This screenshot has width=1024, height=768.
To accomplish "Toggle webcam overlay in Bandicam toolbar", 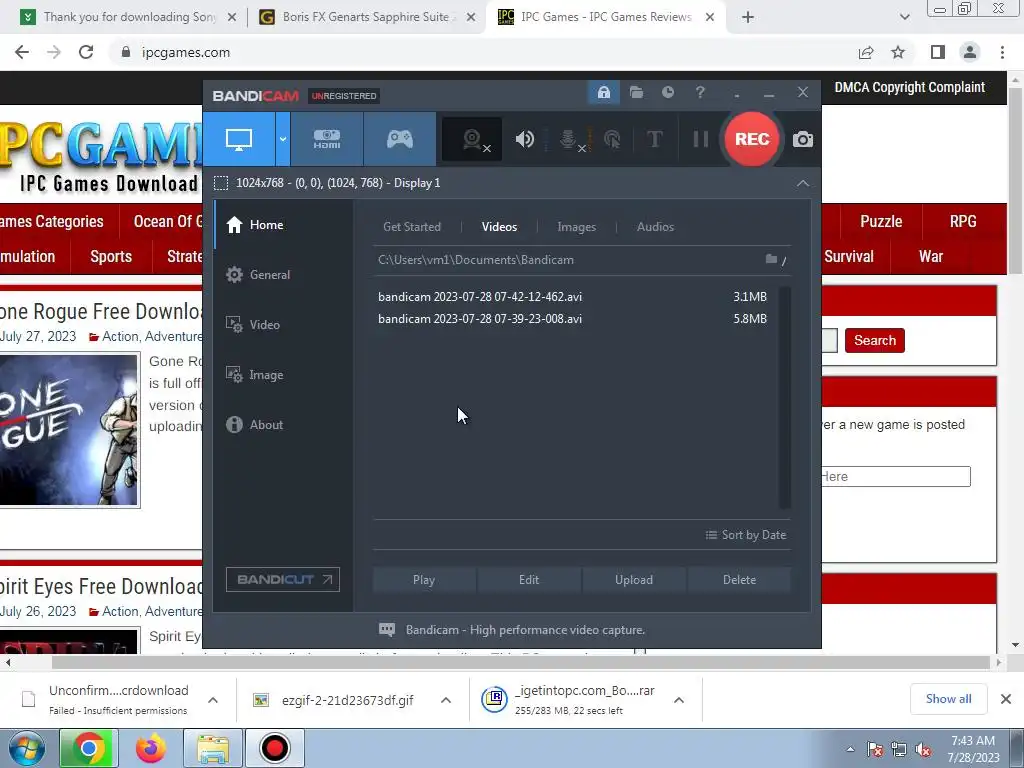I will pyautogui.click(x=472, y=139).
